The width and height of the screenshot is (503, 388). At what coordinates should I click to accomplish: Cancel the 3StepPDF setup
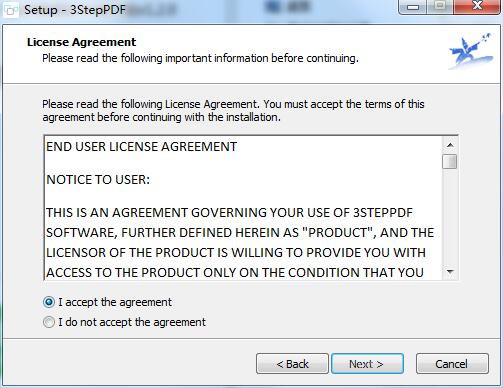[x=452, y=364]
